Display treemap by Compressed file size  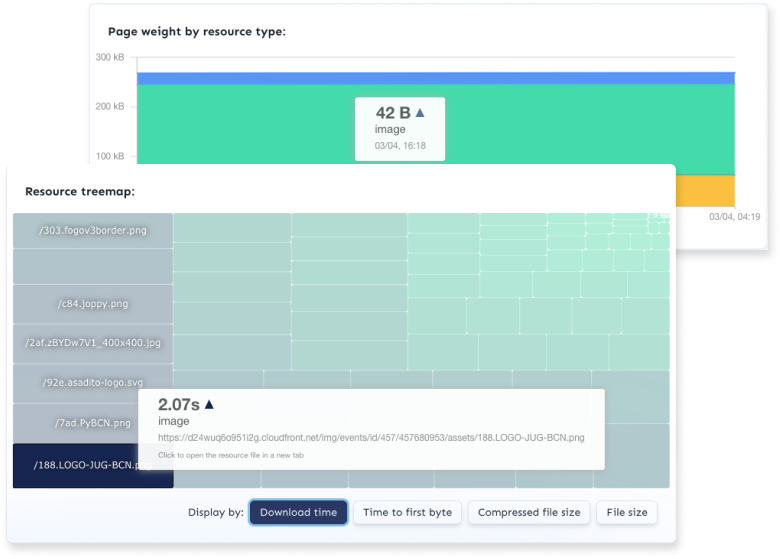pos(528,512)
